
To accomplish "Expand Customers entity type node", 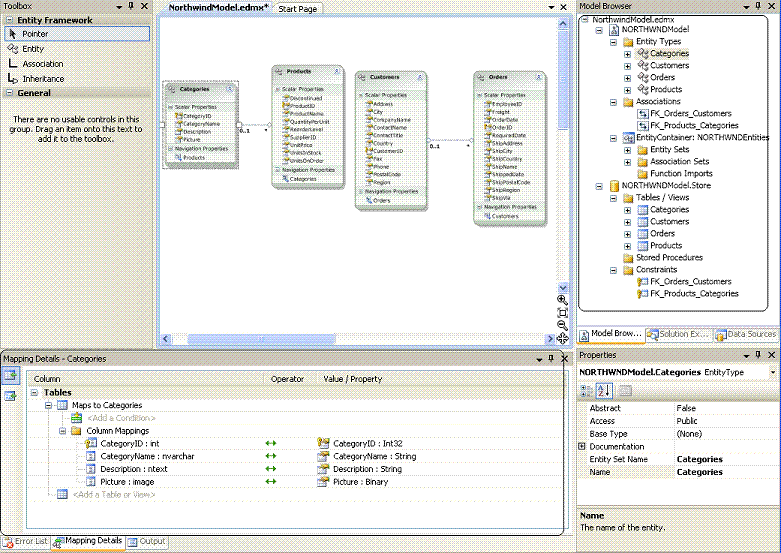I will 628,66.
